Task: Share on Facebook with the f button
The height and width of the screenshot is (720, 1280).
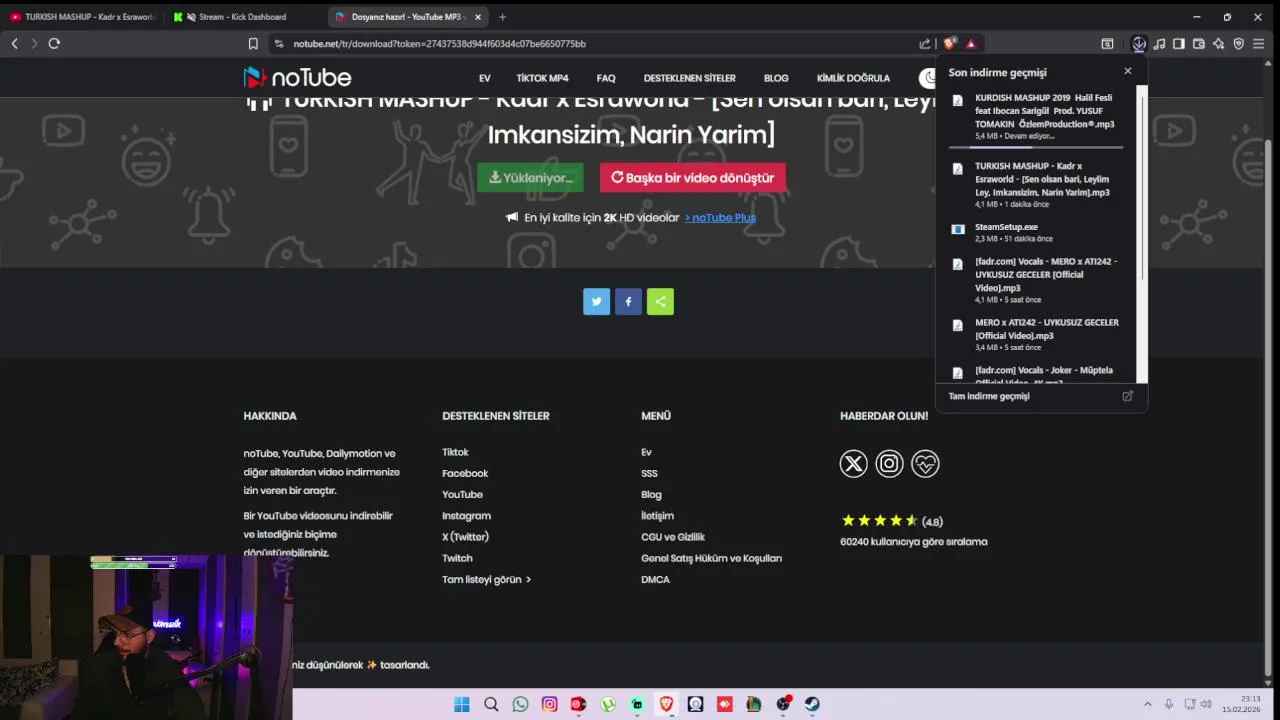Action: pos(629,301)
